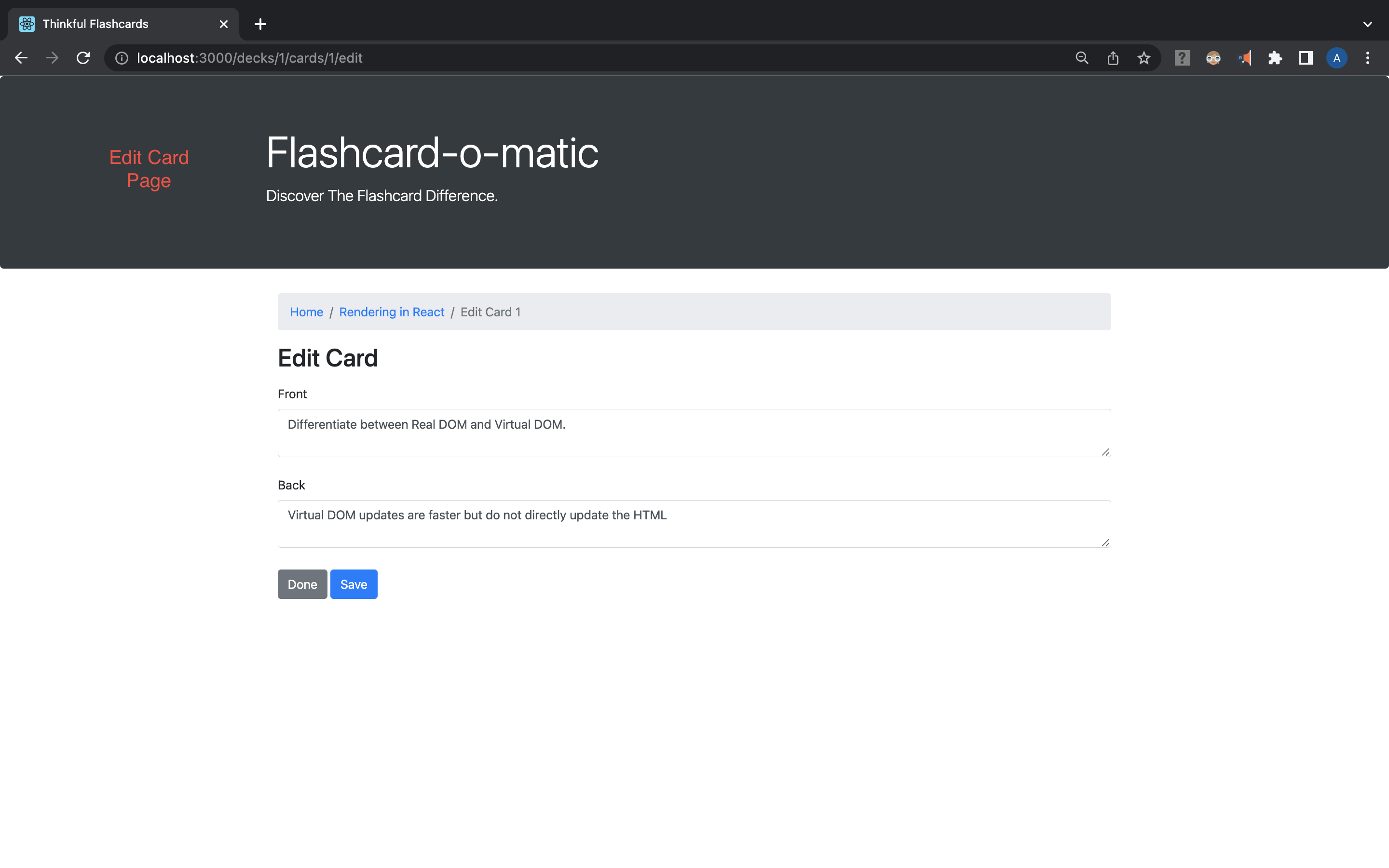Open the profile avatar menu
The width and height of the screenshot is (1389, 868).
tap(1336, 57)
